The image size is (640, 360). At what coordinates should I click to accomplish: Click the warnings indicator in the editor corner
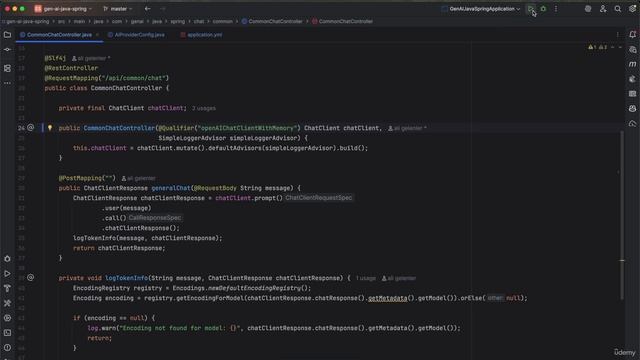point(598,47)
